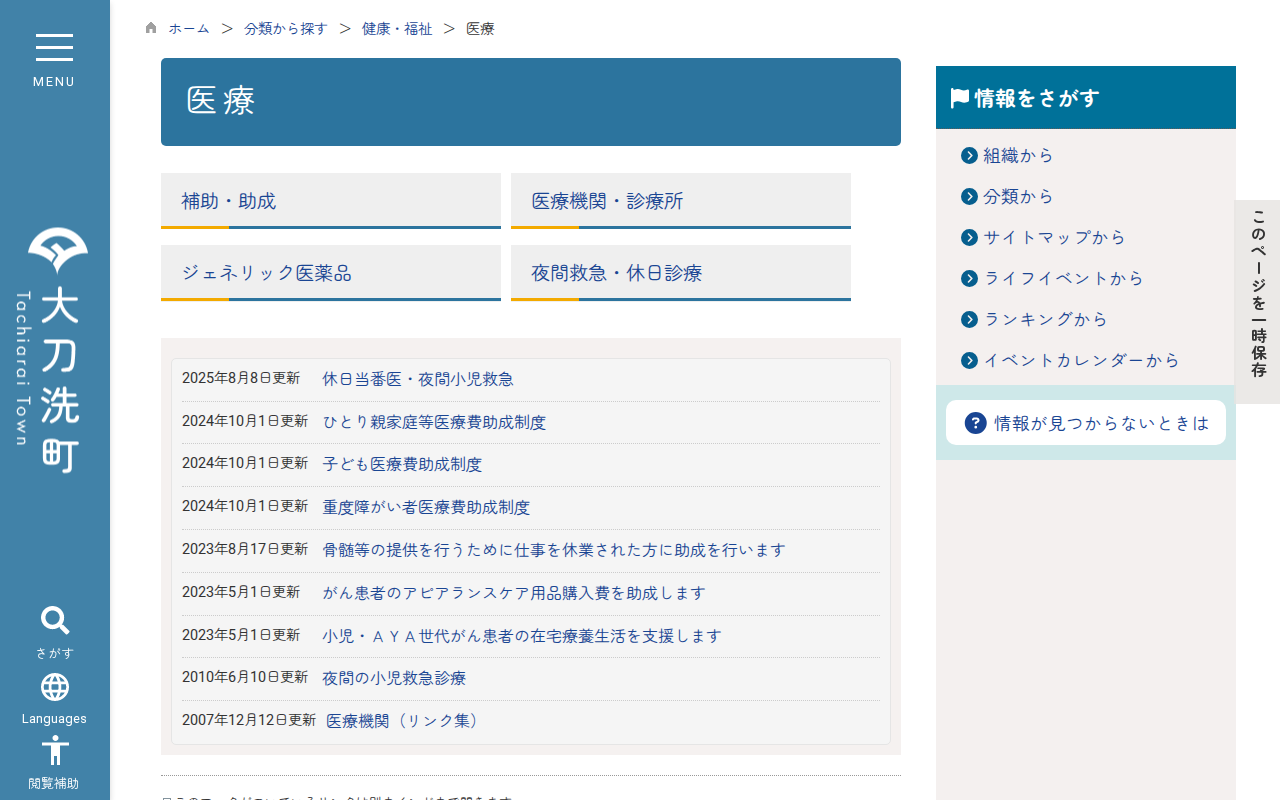1280x800 pixels.
Task: Go to ホーム in breadcrumb
Action: point(189,29)
